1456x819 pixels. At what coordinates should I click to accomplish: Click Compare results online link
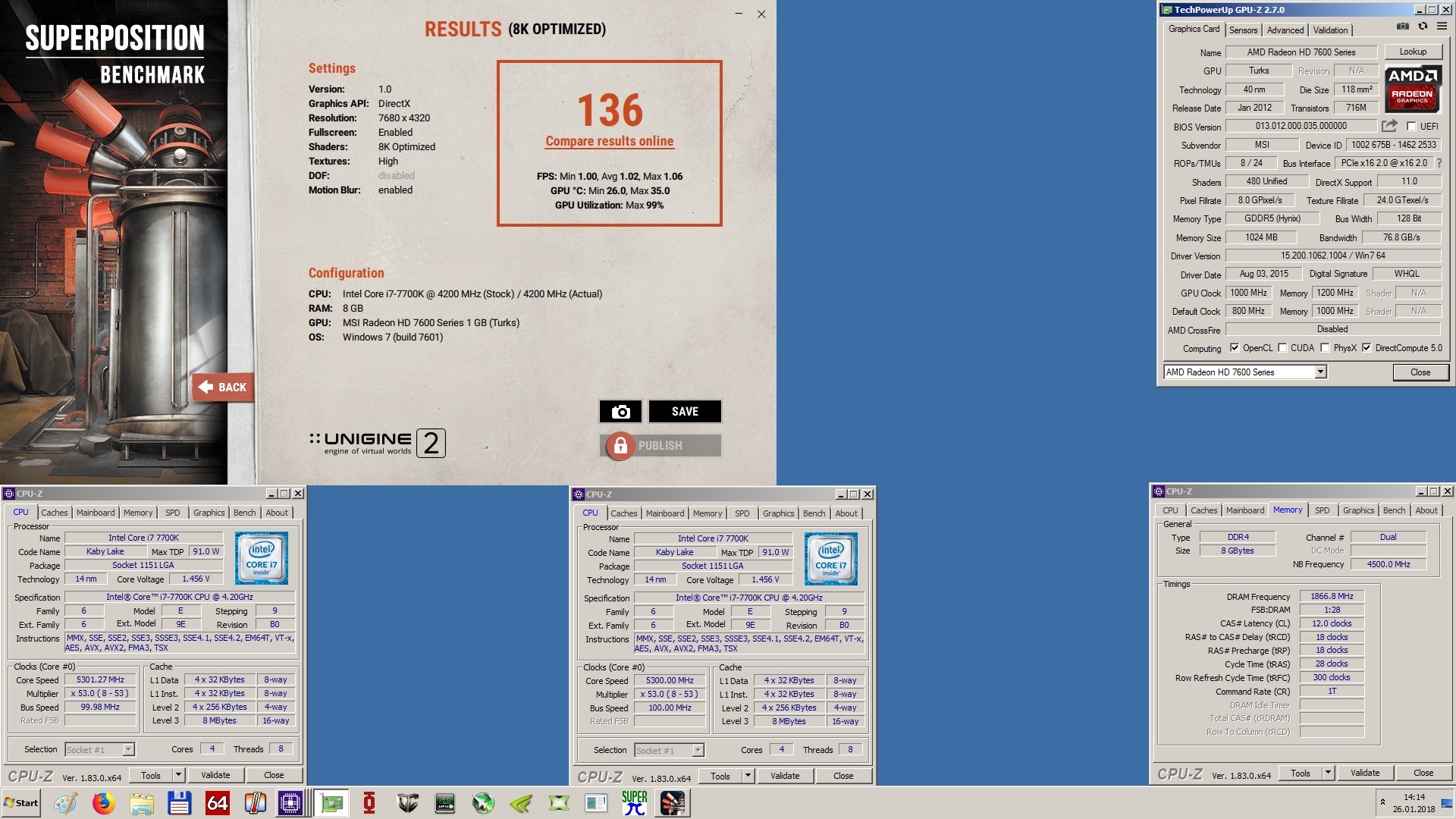609,141
